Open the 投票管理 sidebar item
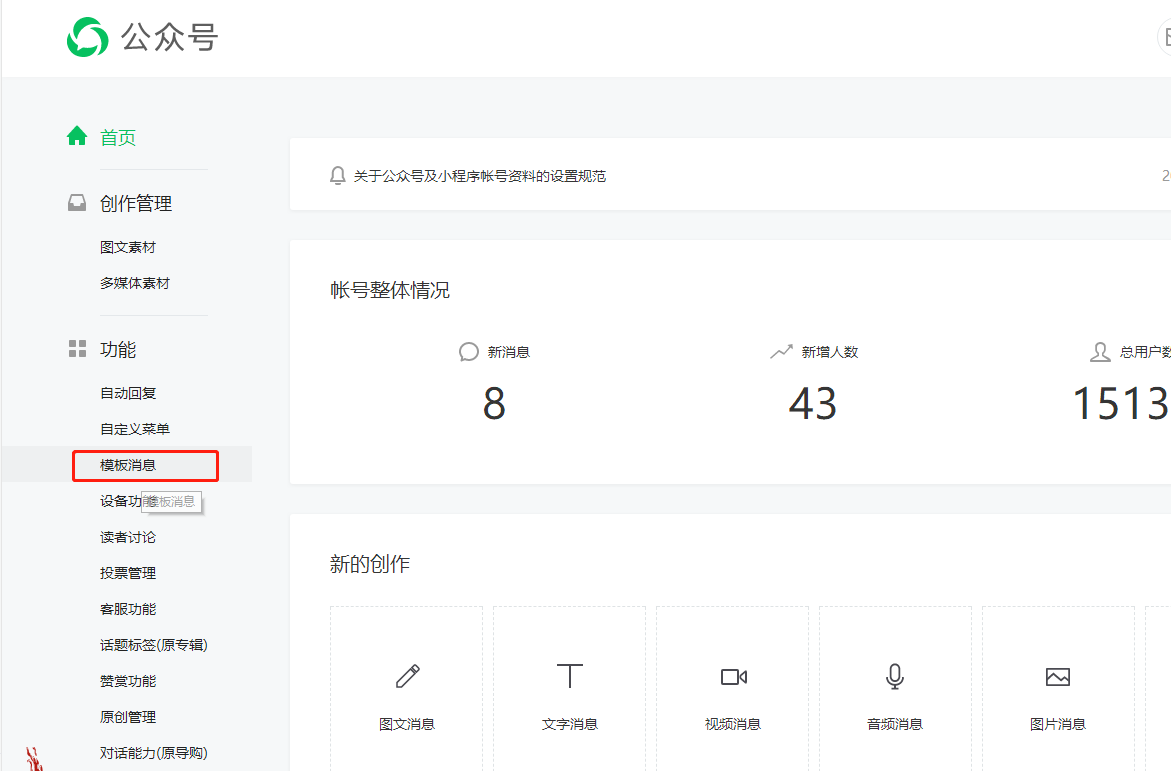 (128, 573)
